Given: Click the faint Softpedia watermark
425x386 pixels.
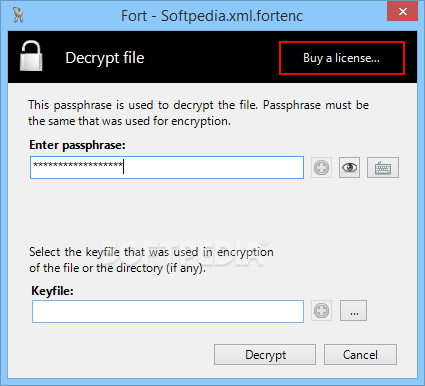Looking at the screenshot, I should click(184, 252).
